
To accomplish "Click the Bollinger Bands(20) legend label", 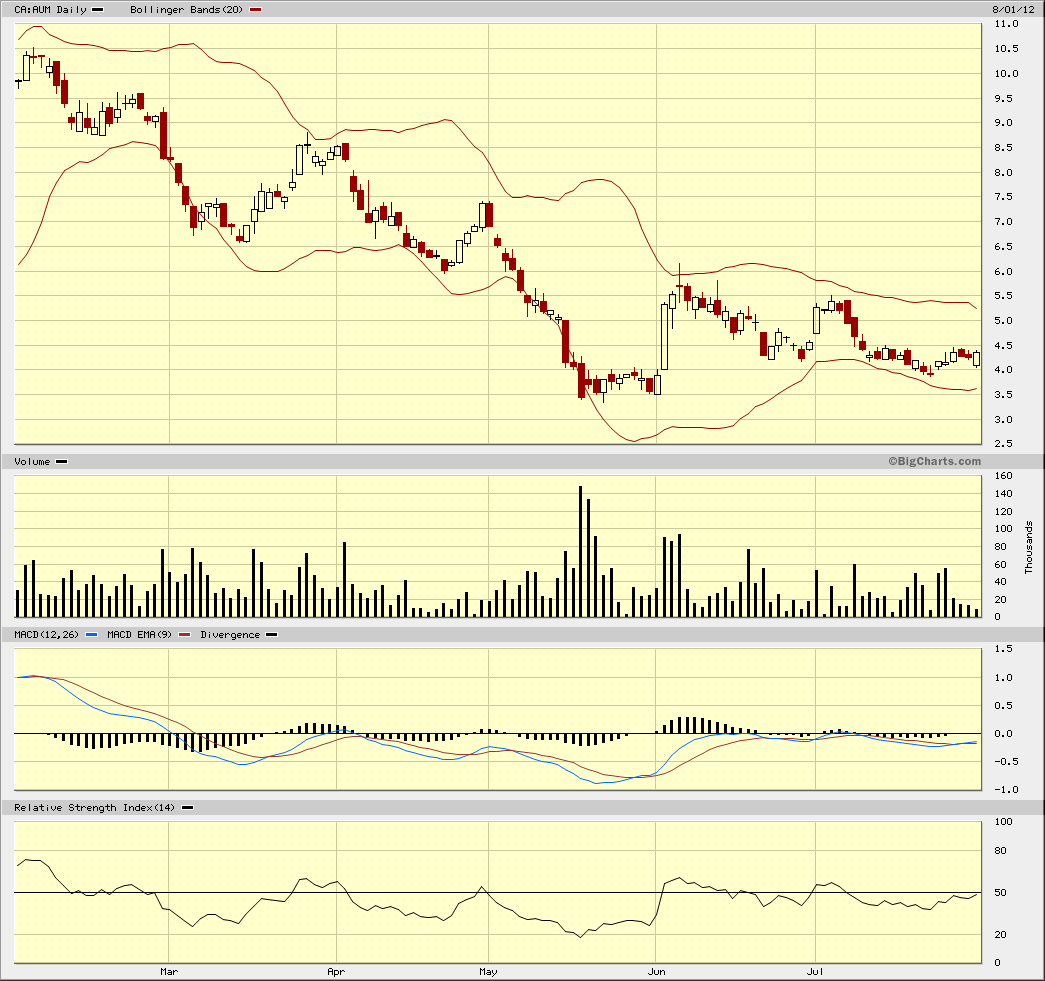I will pos(186,10).
